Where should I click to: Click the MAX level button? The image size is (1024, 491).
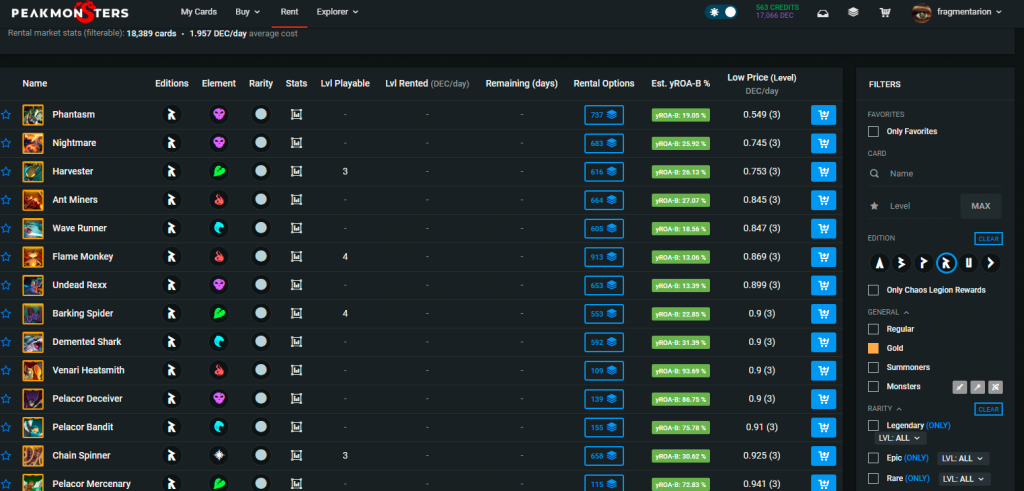point(981,206)
